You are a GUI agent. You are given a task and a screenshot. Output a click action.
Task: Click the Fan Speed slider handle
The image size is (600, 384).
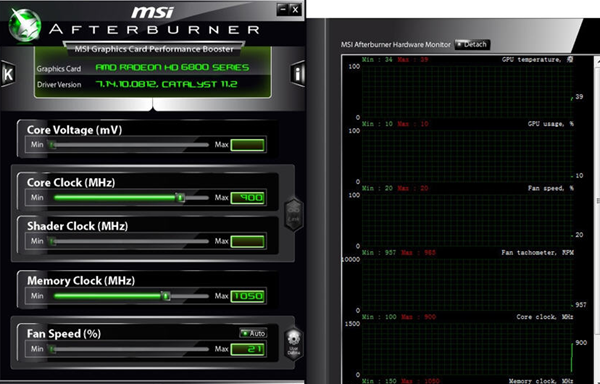[x=52, y=349]
